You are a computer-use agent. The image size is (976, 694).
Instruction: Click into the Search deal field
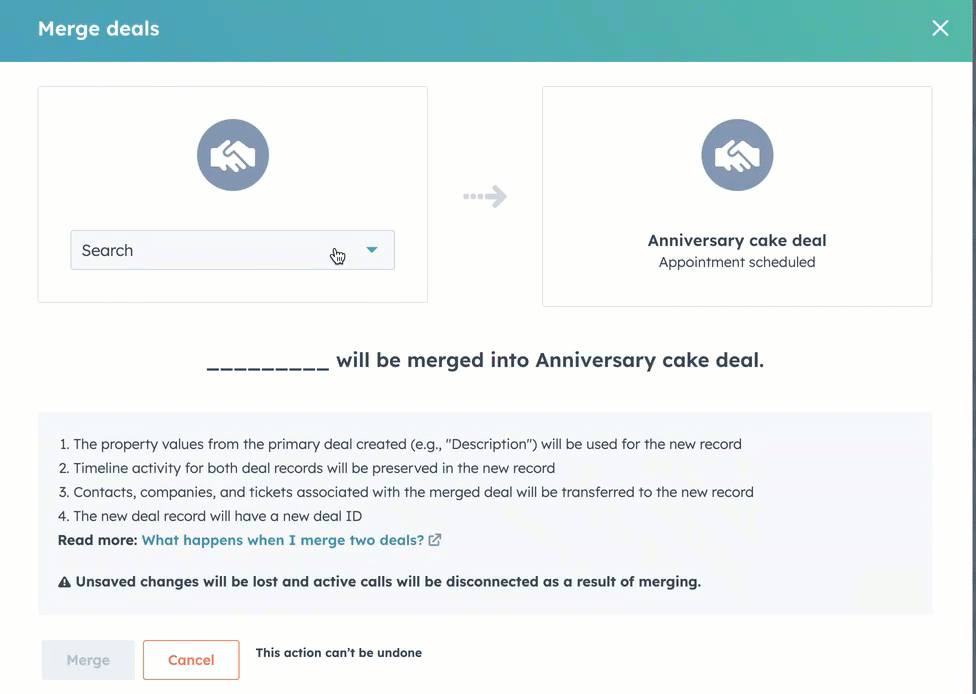point(200,250)
